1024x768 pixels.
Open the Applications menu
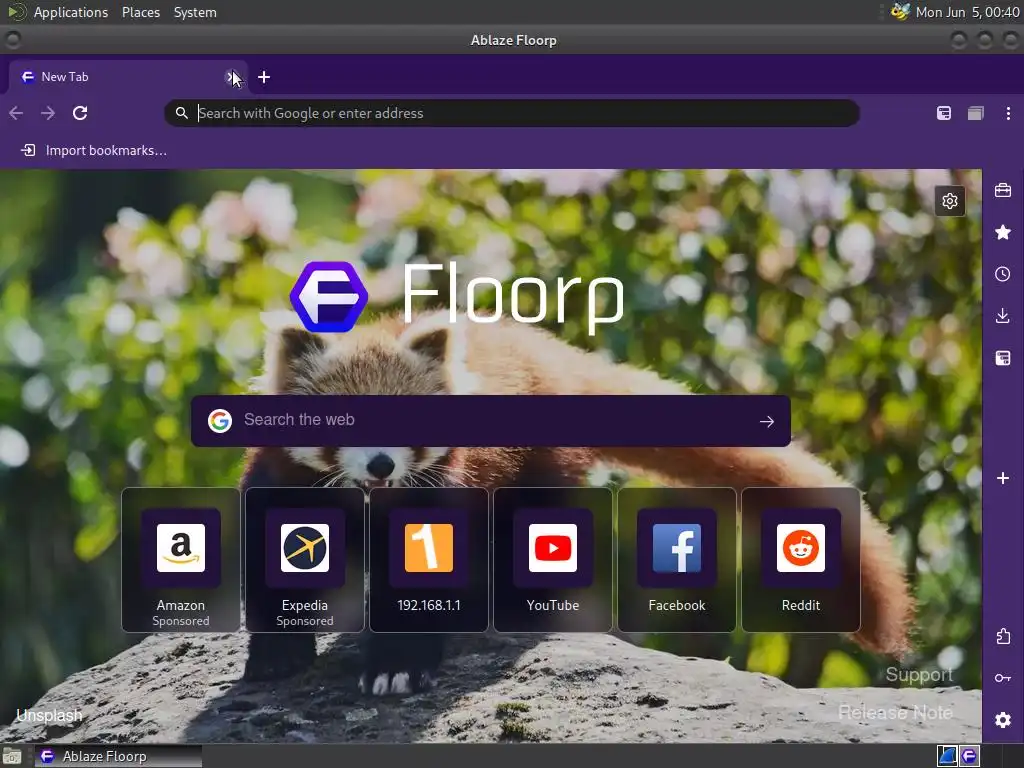(x=71, y=12)
